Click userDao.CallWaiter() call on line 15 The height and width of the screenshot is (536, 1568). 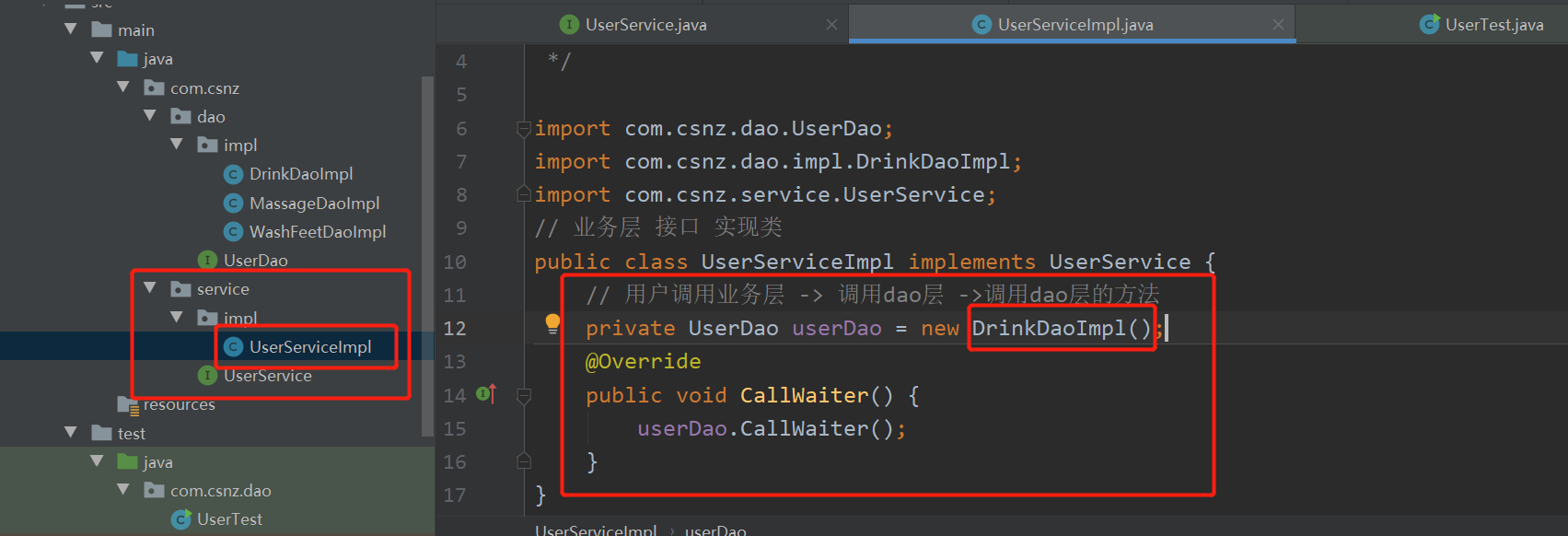(772, 429)
